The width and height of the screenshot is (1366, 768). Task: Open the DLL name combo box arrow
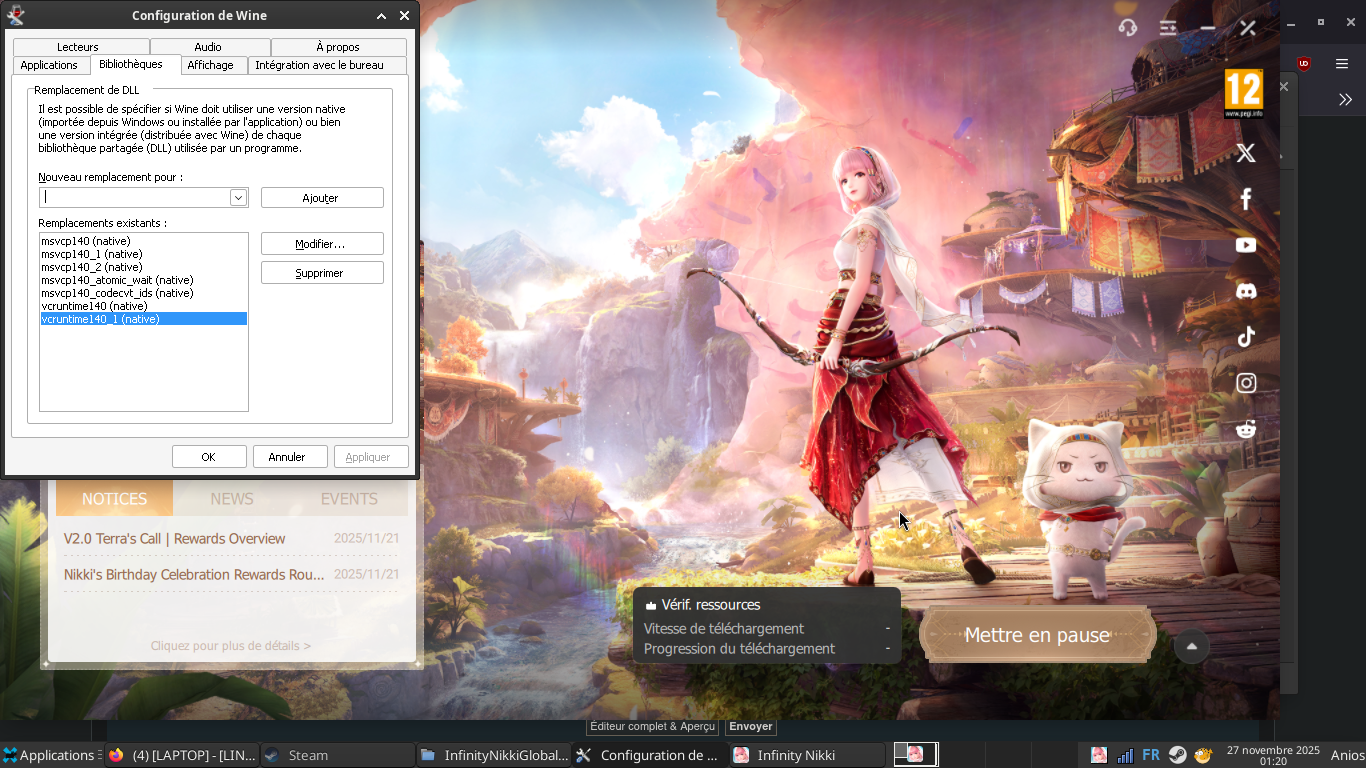click(238, 198)
